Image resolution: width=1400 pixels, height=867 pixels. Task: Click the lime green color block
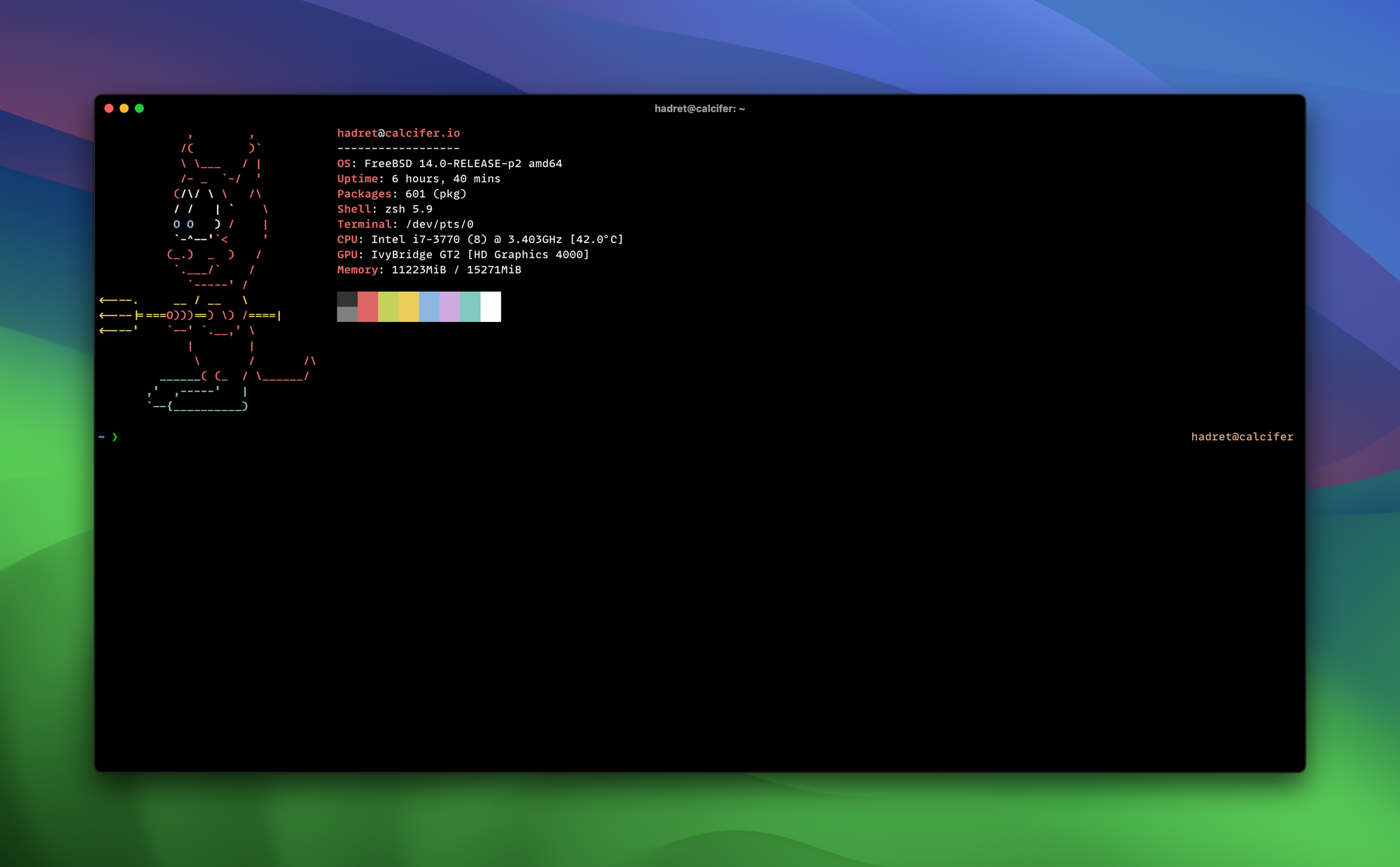point(388,306)
